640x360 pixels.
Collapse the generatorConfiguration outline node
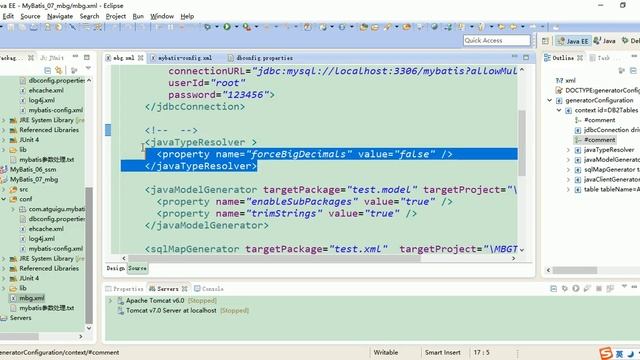[549, 100]
